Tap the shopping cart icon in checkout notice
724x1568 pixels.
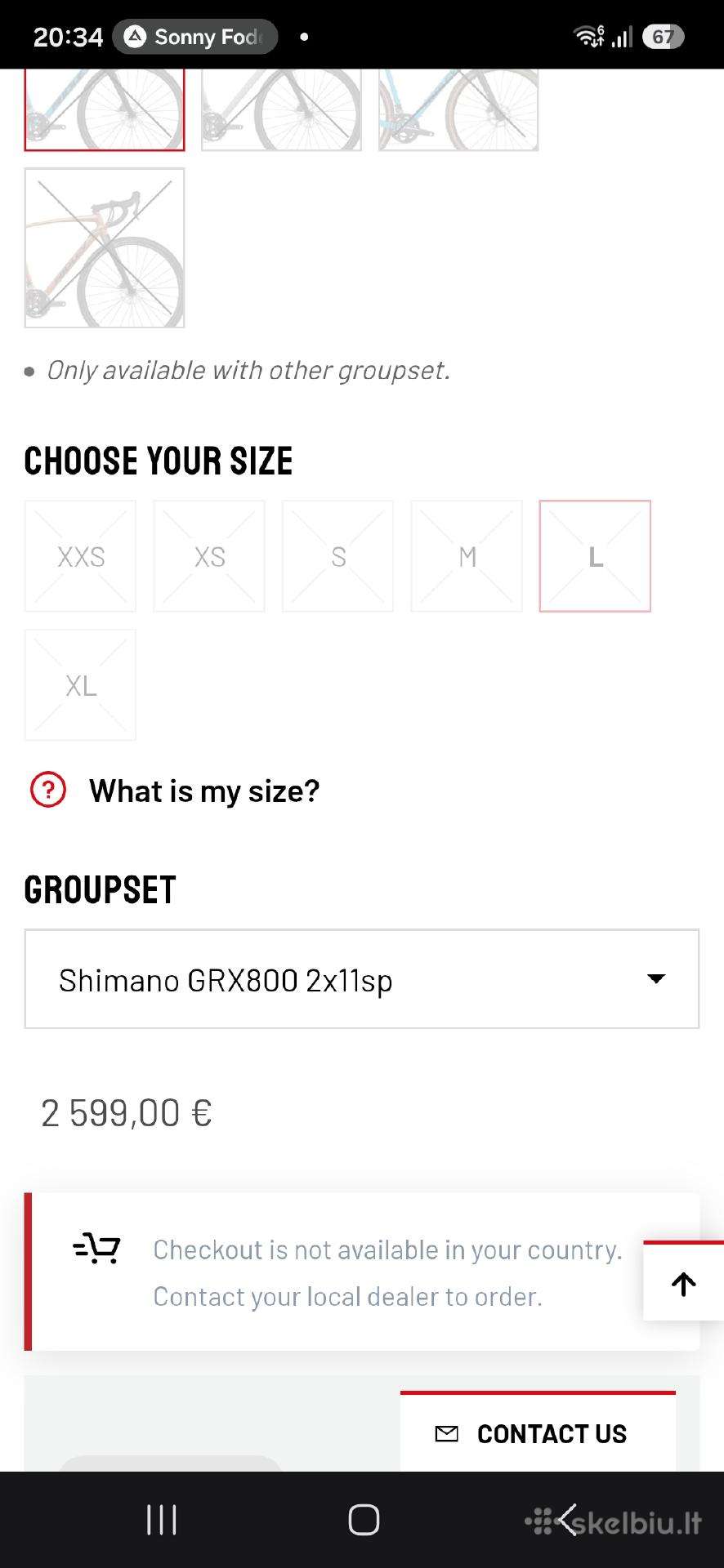[96, 1249]
